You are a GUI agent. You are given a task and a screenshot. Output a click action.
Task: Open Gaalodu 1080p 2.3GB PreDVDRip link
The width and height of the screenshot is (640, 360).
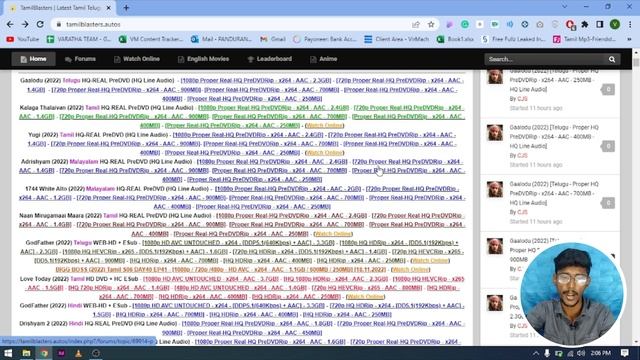click(256, 81)
